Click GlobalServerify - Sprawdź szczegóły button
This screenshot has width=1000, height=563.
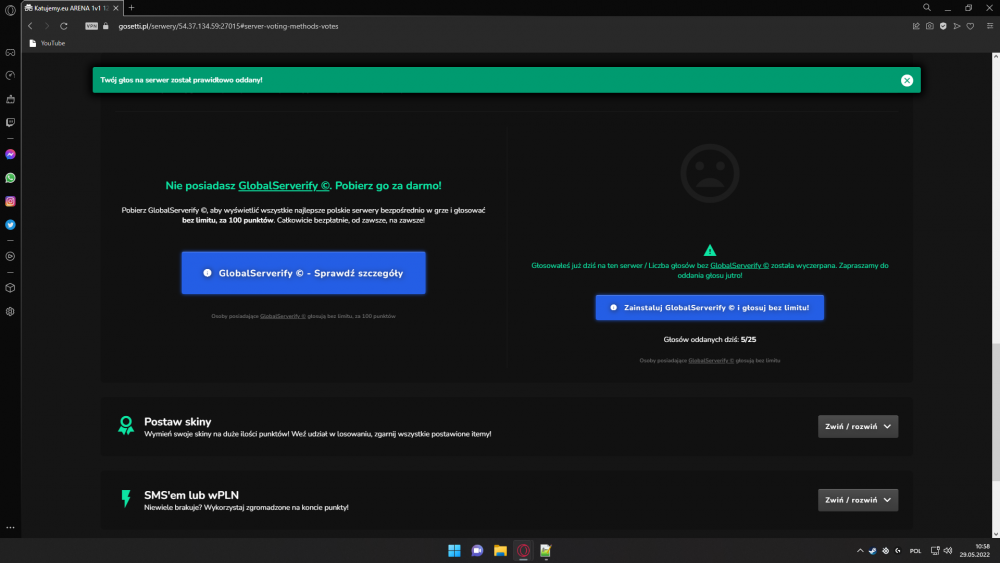tap(304, 273)
